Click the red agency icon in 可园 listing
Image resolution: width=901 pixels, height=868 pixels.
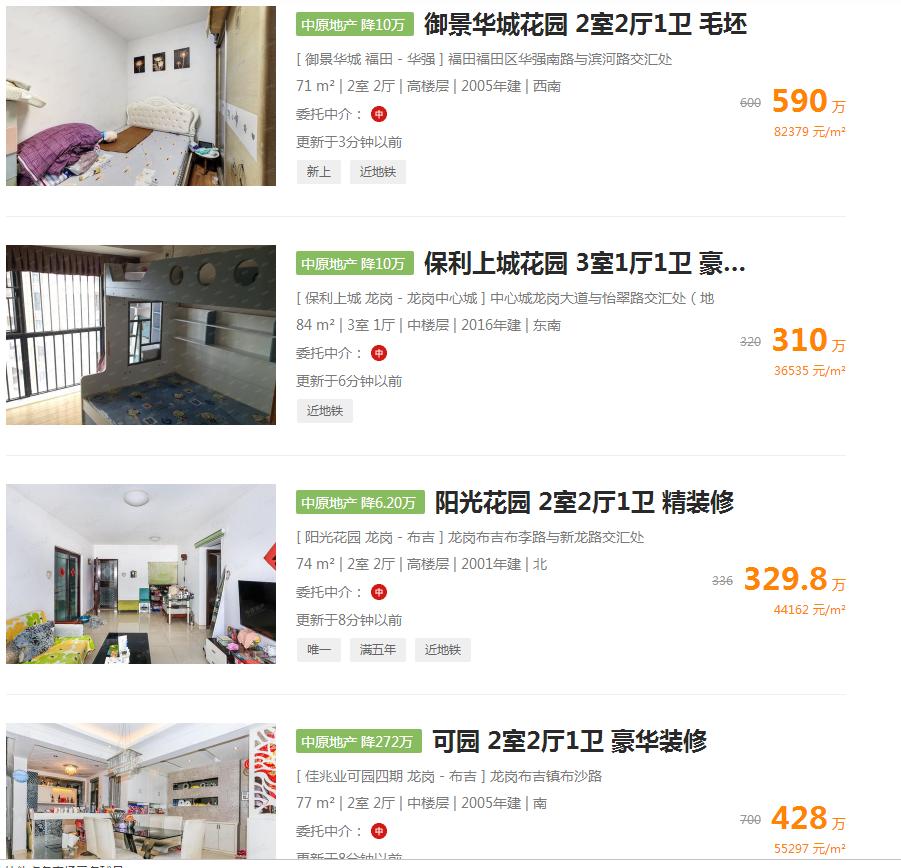click(379, 831)
